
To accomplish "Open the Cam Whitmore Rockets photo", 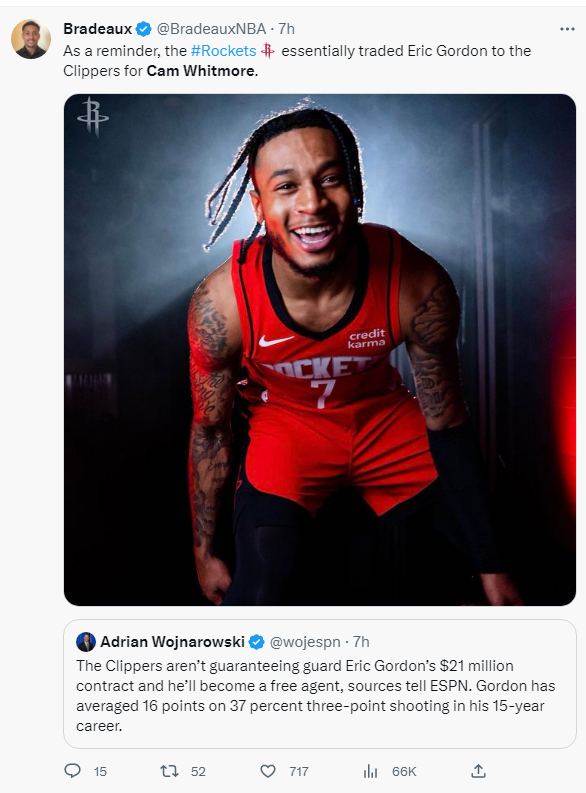I will pyautogui.click(x=320, y=349).
